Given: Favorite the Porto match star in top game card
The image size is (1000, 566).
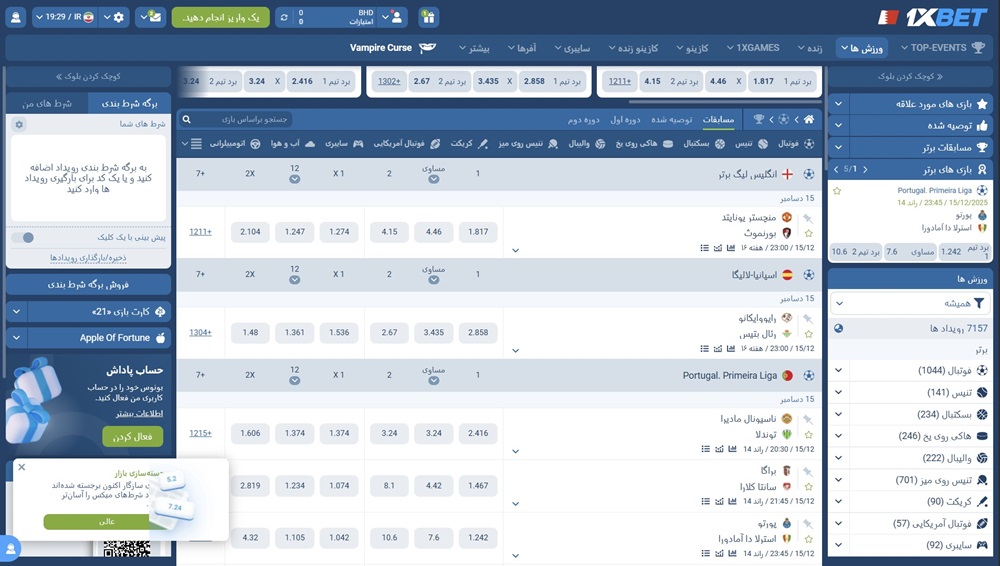Looking at the screenshot, I should (837, 191).
